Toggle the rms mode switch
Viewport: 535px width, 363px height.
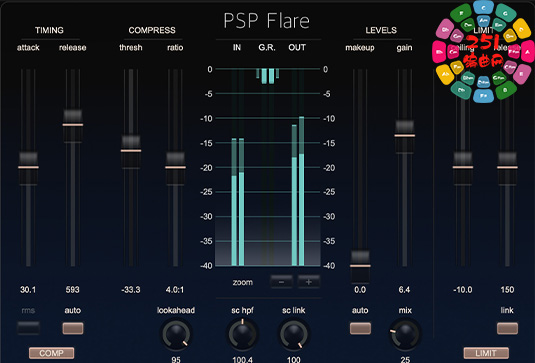[28, 328]
